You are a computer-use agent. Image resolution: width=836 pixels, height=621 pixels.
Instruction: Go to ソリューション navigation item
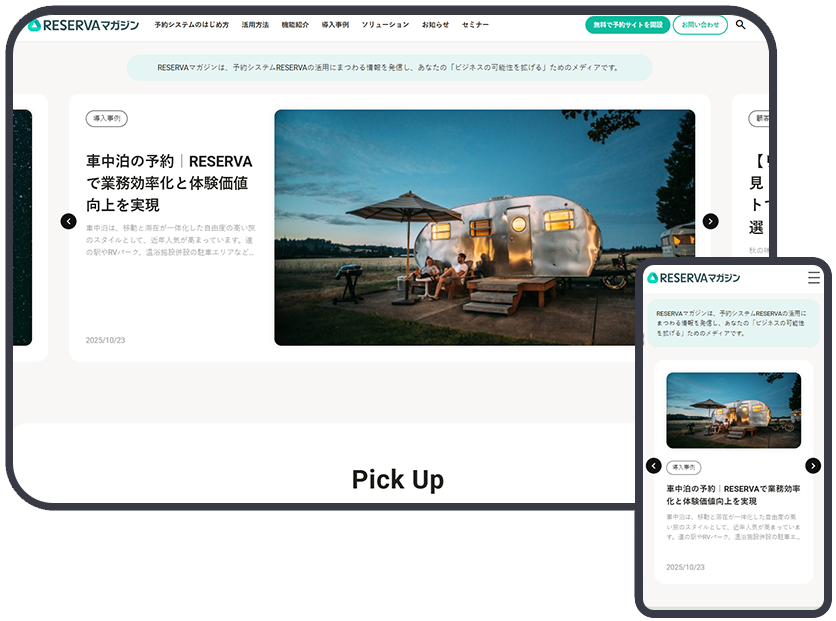point(385,25)
